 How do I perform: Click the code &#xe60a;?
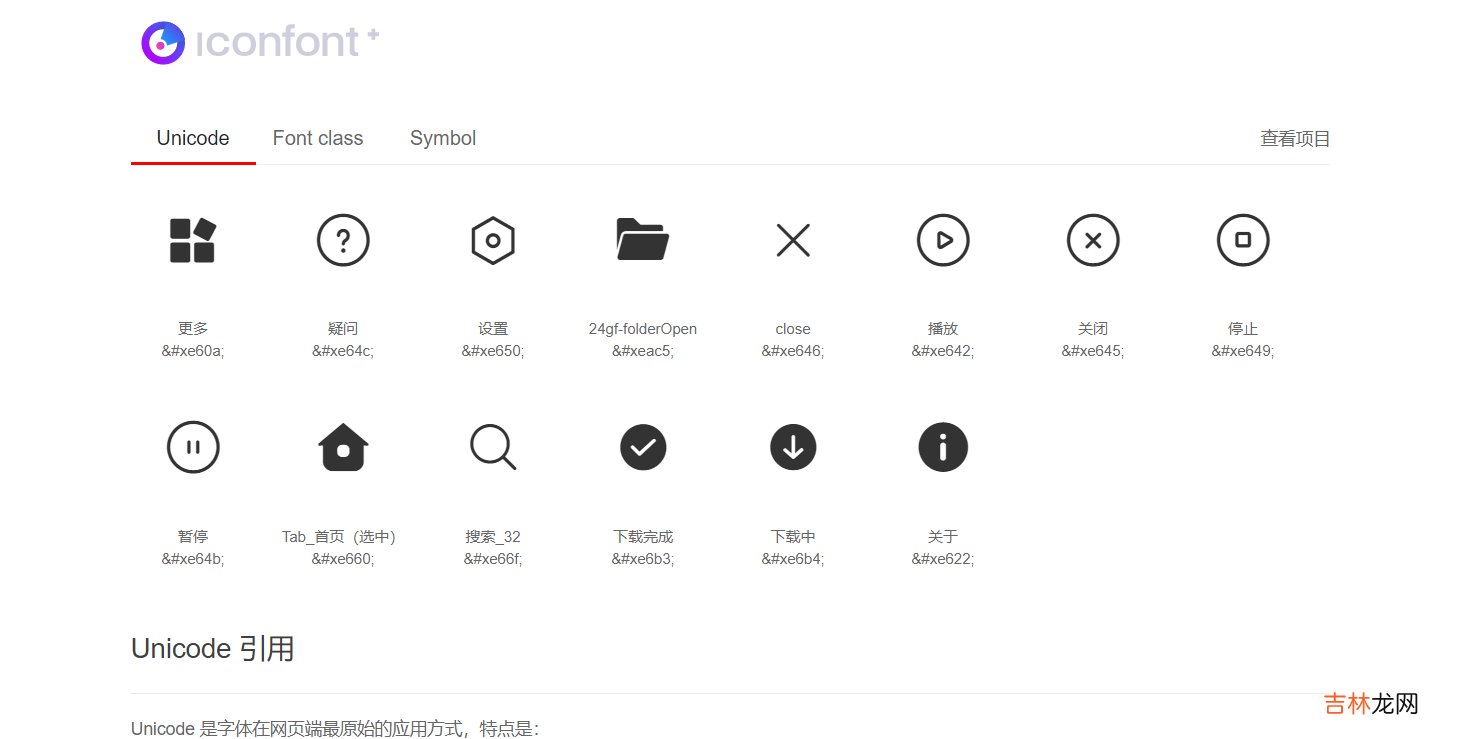coord(193,351)
